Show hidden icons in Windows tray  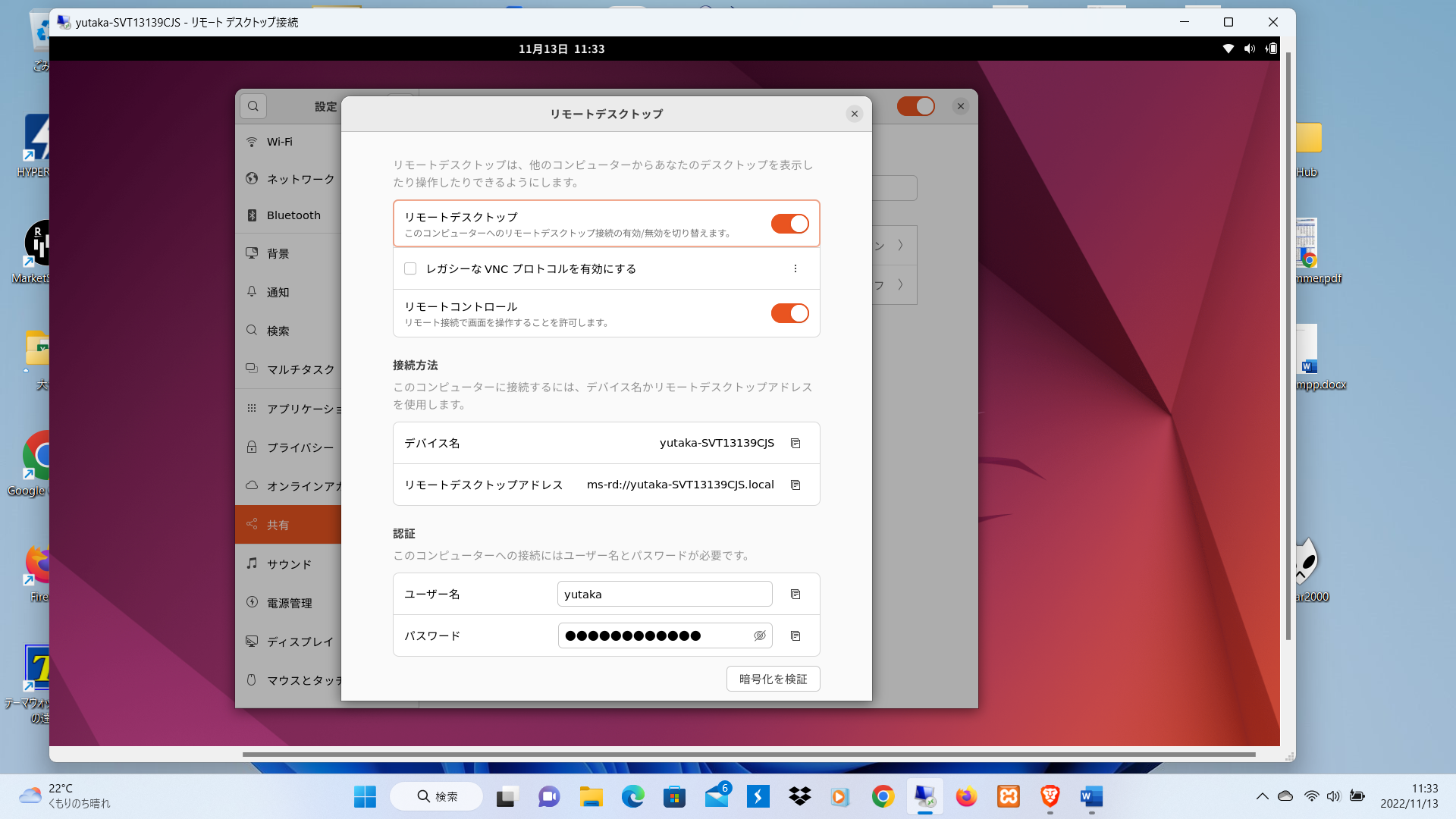[1262, 796]
